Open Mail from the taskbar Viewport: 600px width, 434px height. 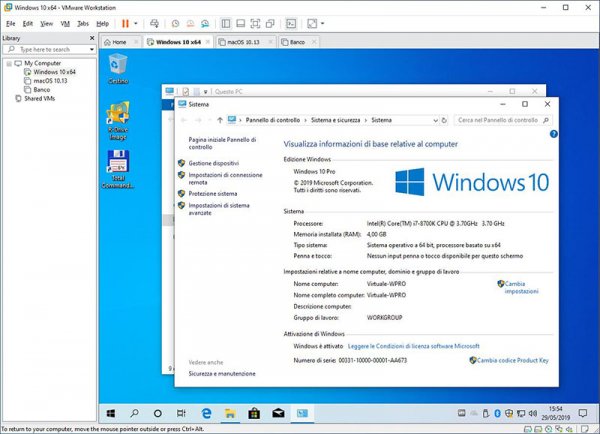point(278,413)
